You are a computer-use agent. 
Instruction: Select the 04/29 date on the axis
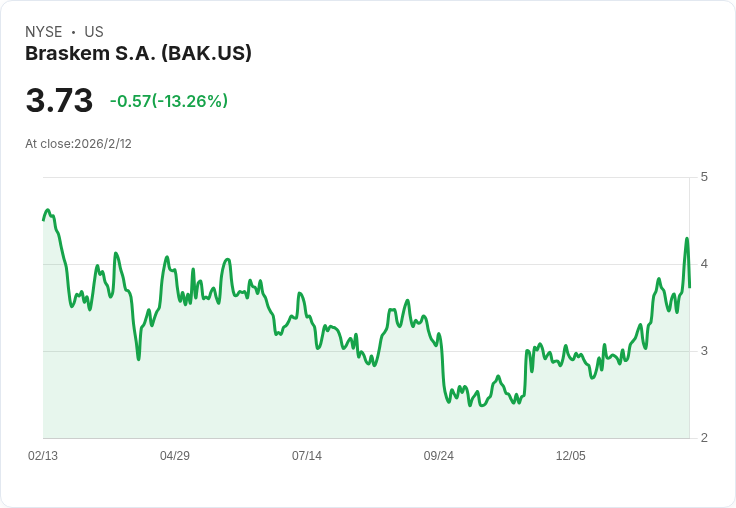tap(175, 456)
